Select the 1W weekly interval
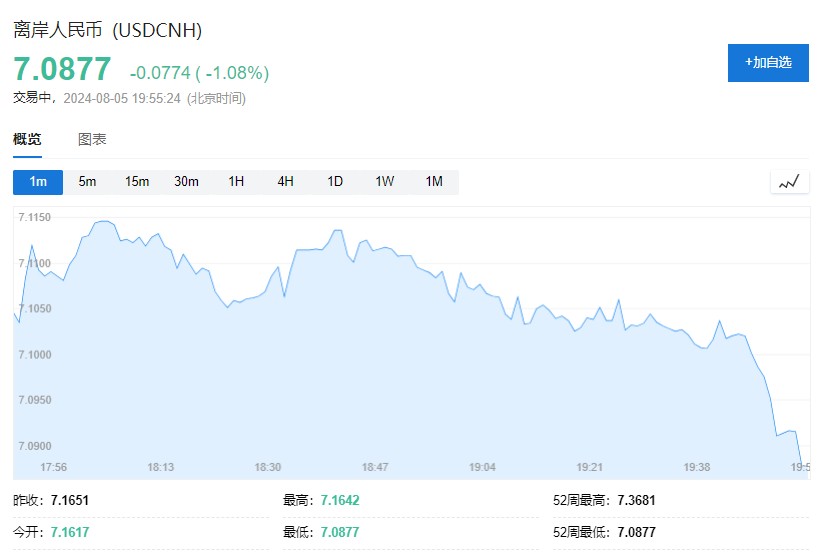Viewport: 828px width, 559px height. click(385, 182)
